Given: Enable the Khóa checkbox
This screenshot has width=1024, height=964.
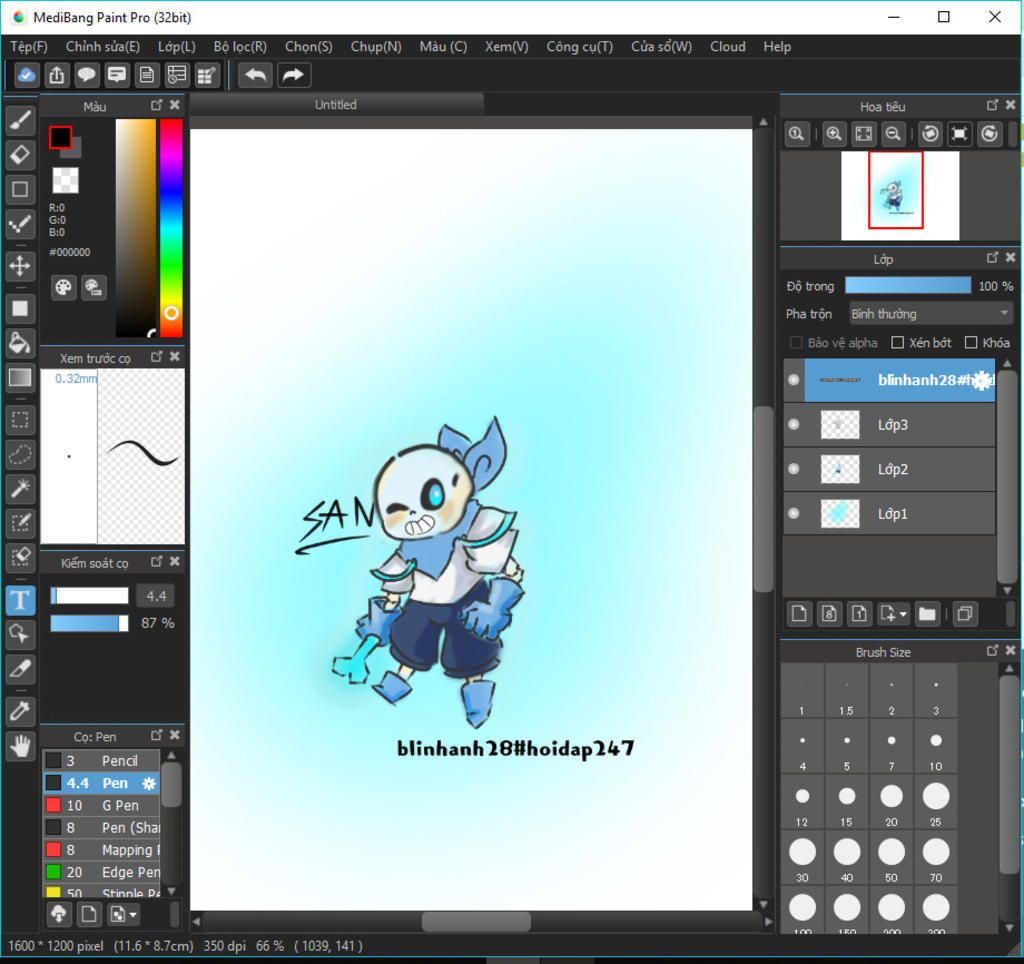Looking at the screenshot, I should [971, 343].
